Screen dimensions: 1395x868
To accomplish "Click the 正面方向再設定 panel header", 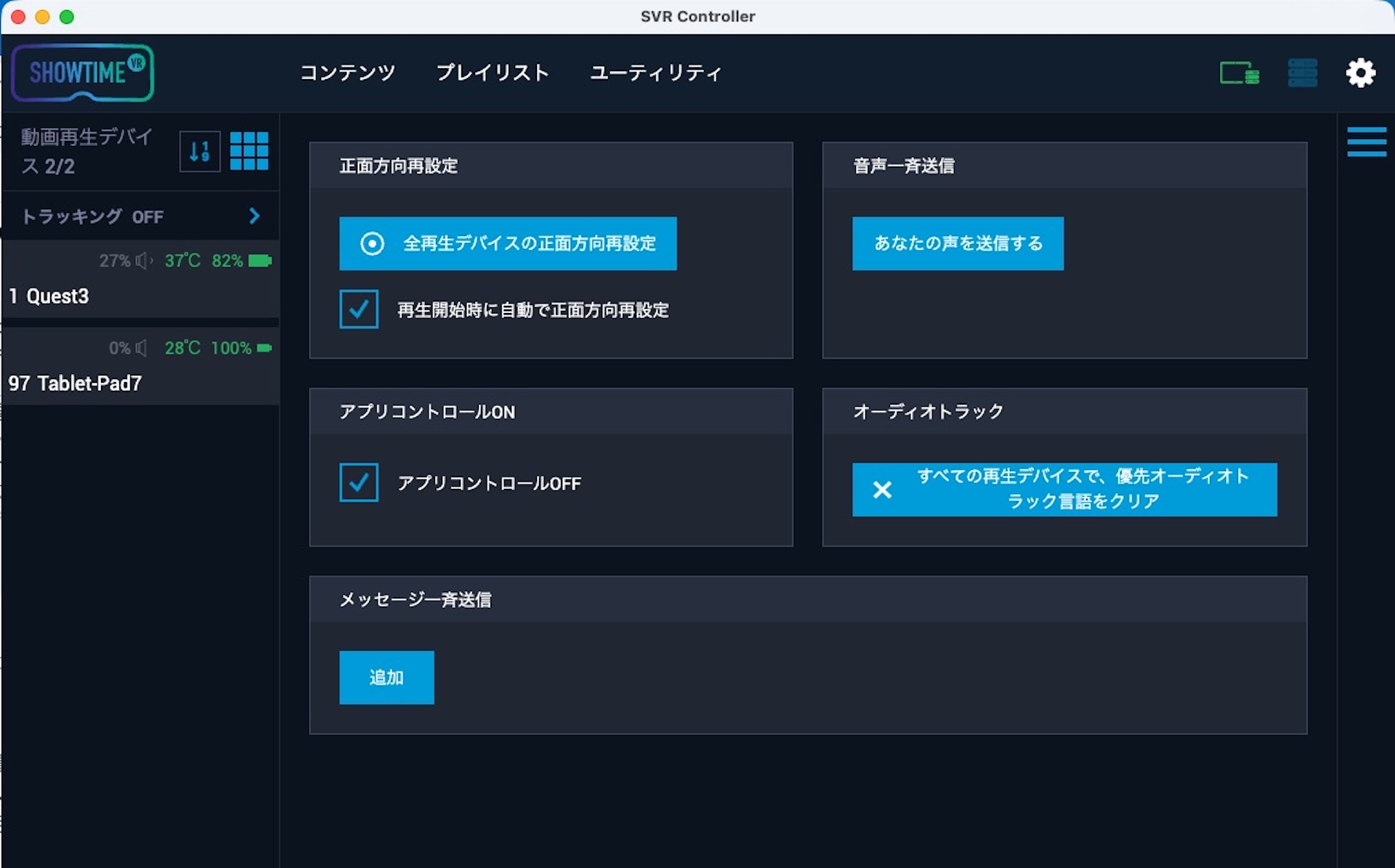I will point(551,166).
